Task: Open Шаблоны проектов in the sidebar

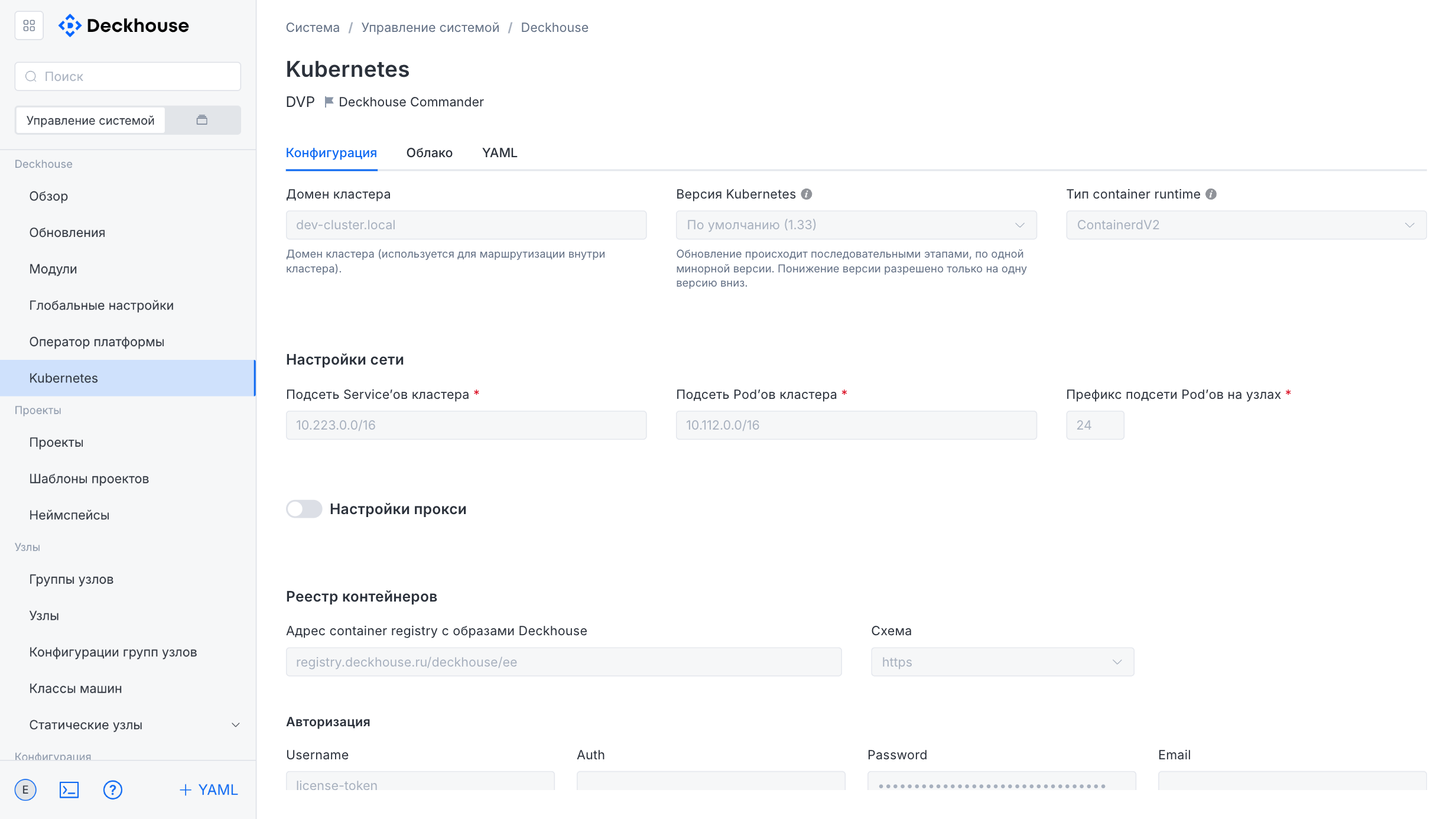Action: (128, 479)
